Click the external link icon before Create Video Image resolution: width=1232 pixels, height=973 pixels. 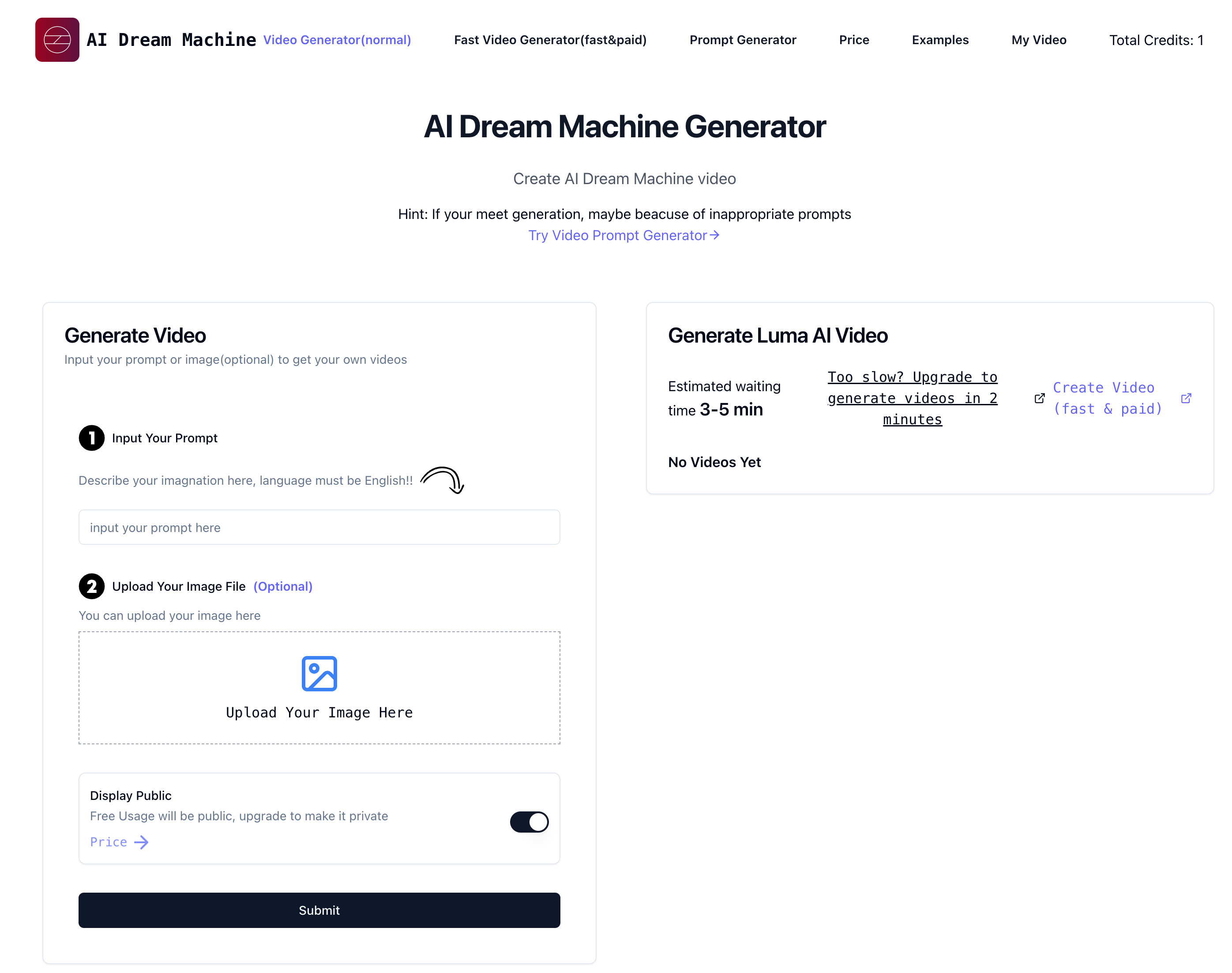(x=1039, y=398)
